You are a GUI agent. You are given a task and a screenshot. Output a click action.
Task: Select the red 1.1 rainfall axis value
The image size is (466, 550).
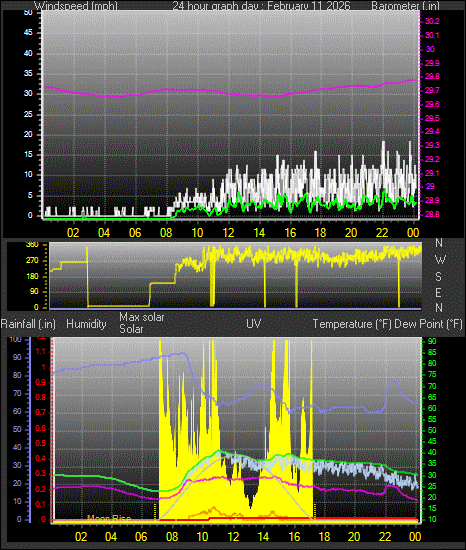coord(41,351)
